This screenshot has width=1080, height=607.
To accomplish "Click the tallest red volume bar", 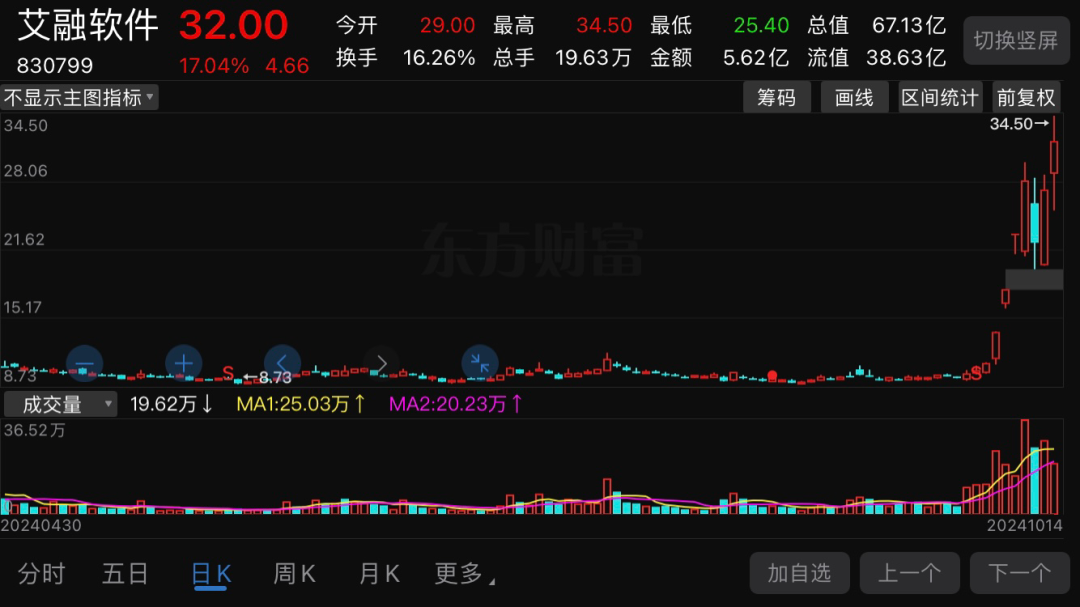I will pos(1025,466).
